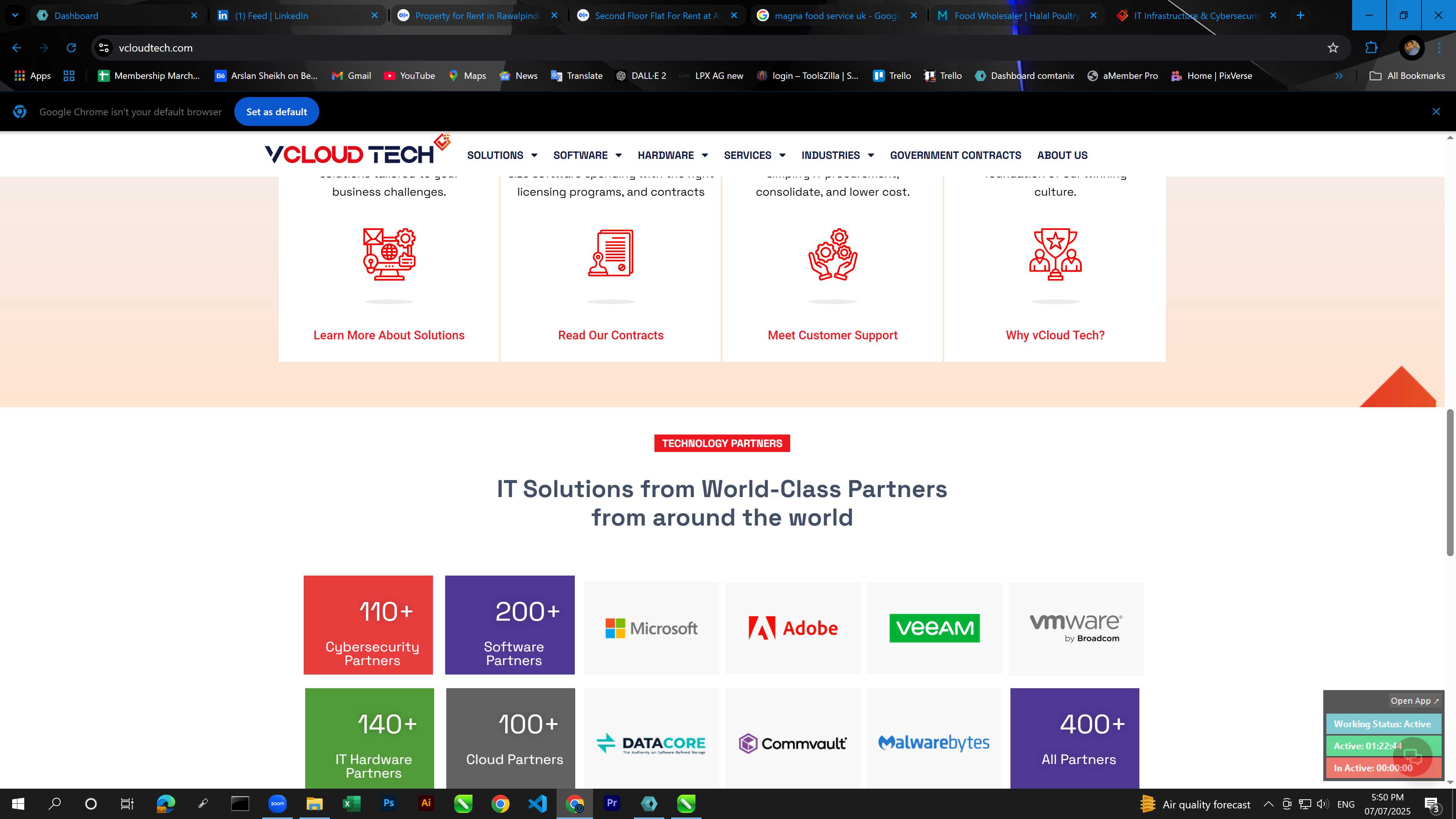Open the 400+ All Partners tile

pos(1075,738)
